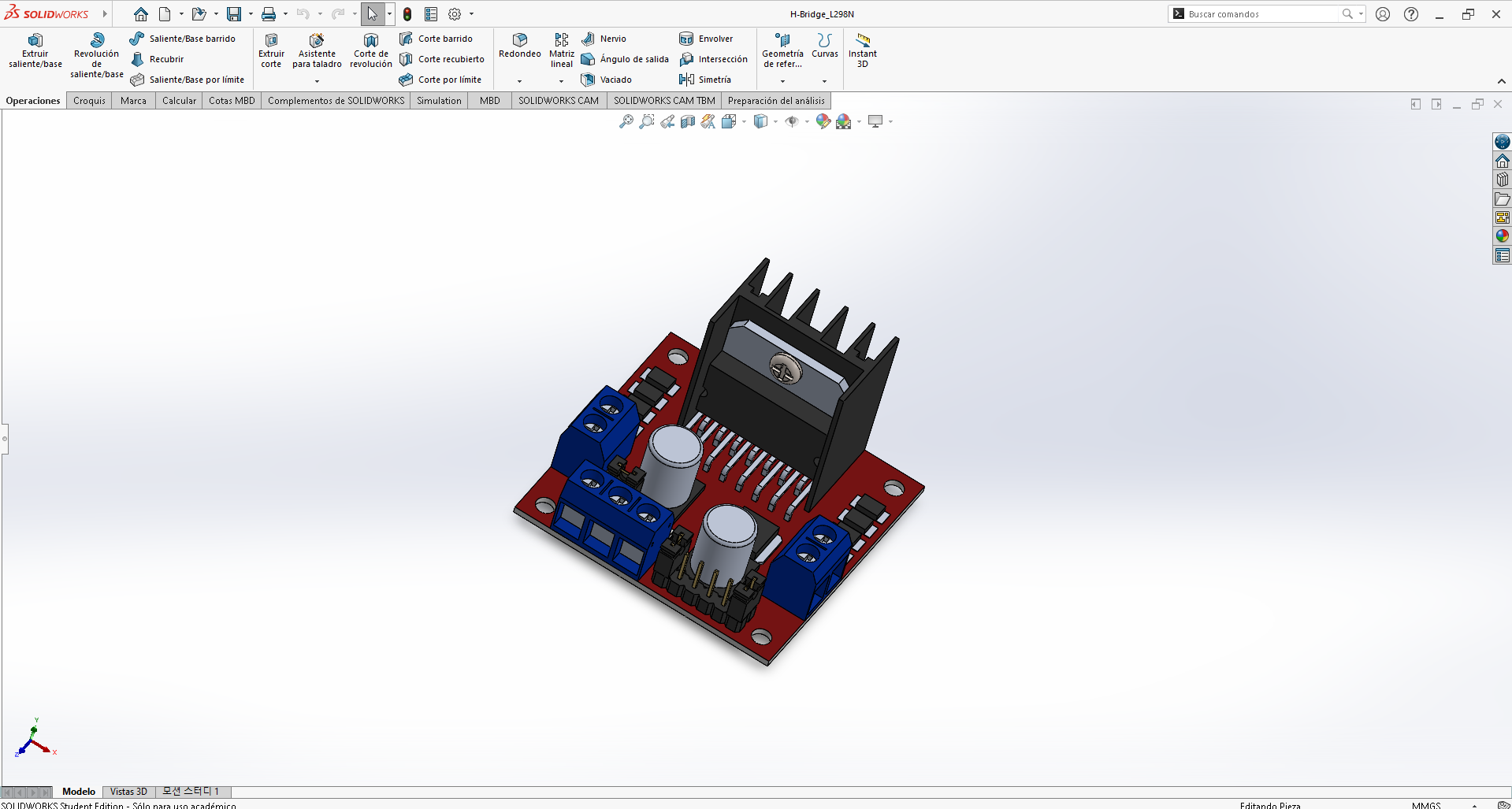The width and height of the screenshot is (1512, 809).
Task: Click Matriz lineal tool
Action: click(562, 50)
